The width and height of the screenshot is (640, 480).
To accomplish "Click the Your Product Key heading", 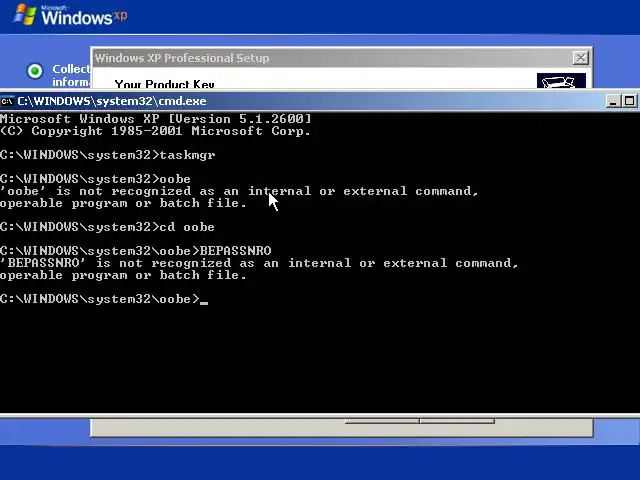I will tap(164, 84).
